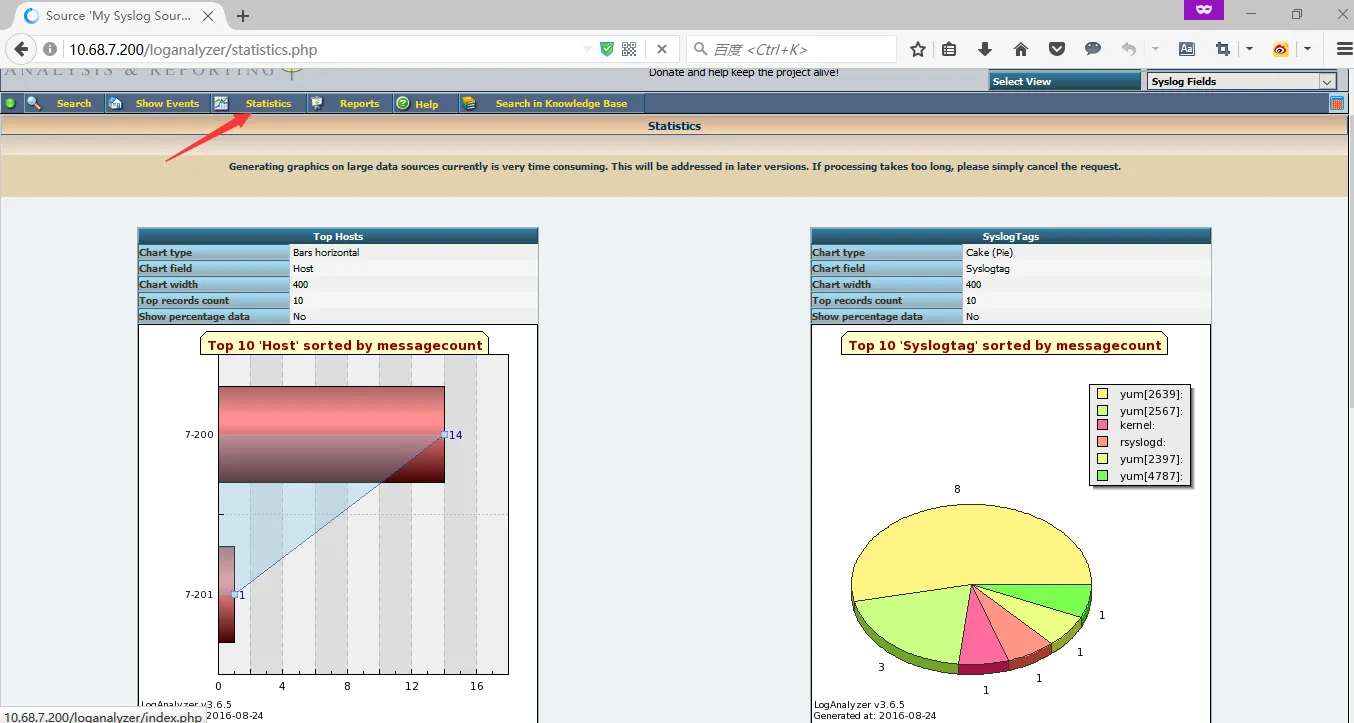Click the chat speech bubble icon
Image resolution: width=1354 pixels, height=723 pixels.
point(1093,49)
